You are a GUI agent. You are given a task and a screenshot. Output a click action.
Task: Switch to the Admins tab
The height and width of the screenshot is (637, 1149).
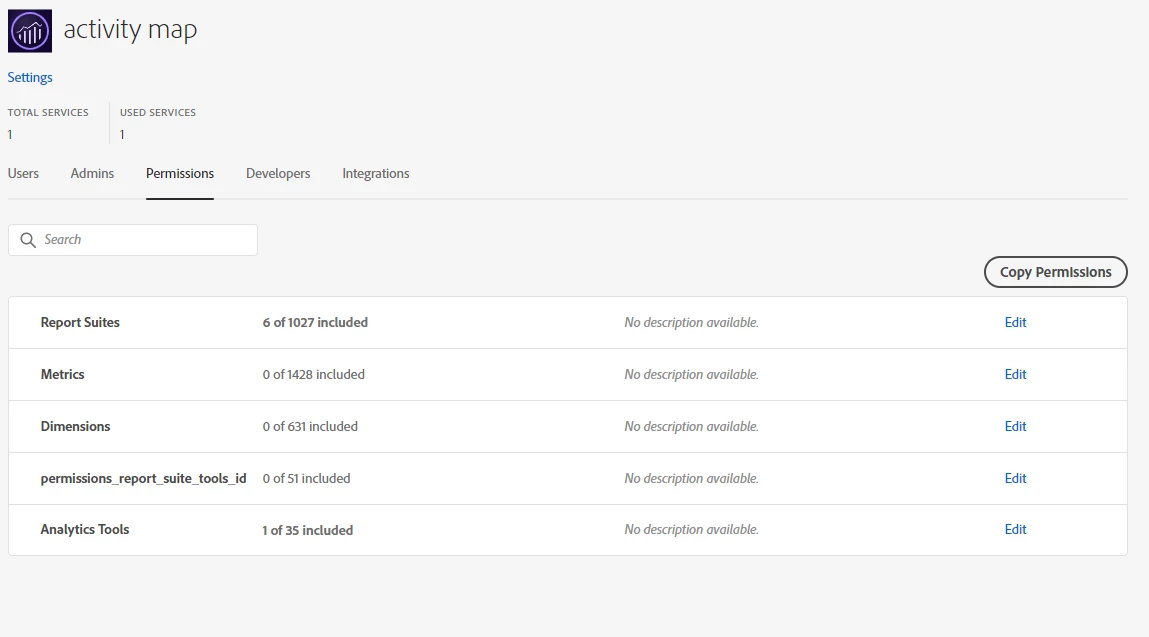92,174
